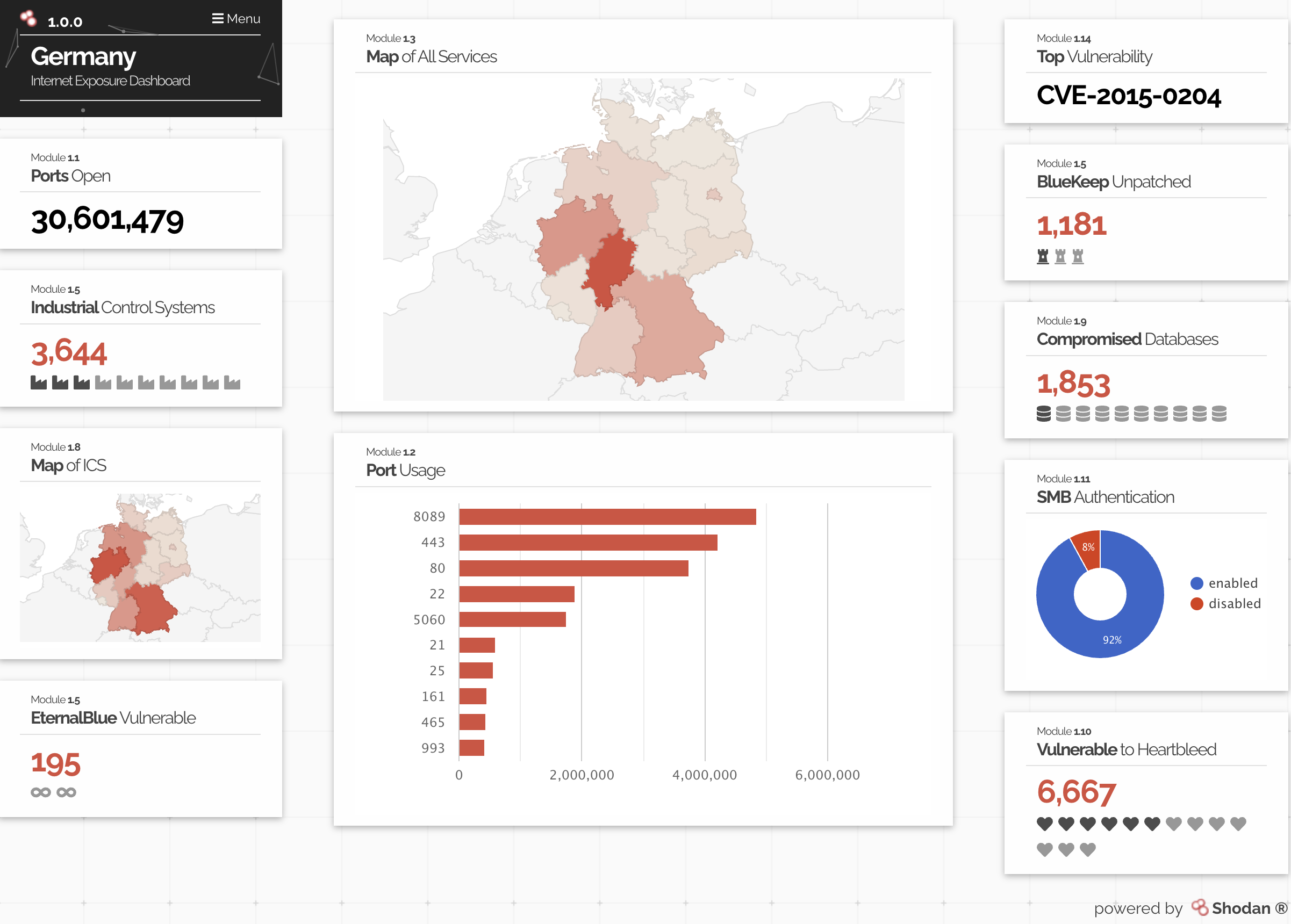Click the CVE-2015-0204 vulnerability text
The height and width of the screenshot is (924, 1291).
coord(1128,96)
